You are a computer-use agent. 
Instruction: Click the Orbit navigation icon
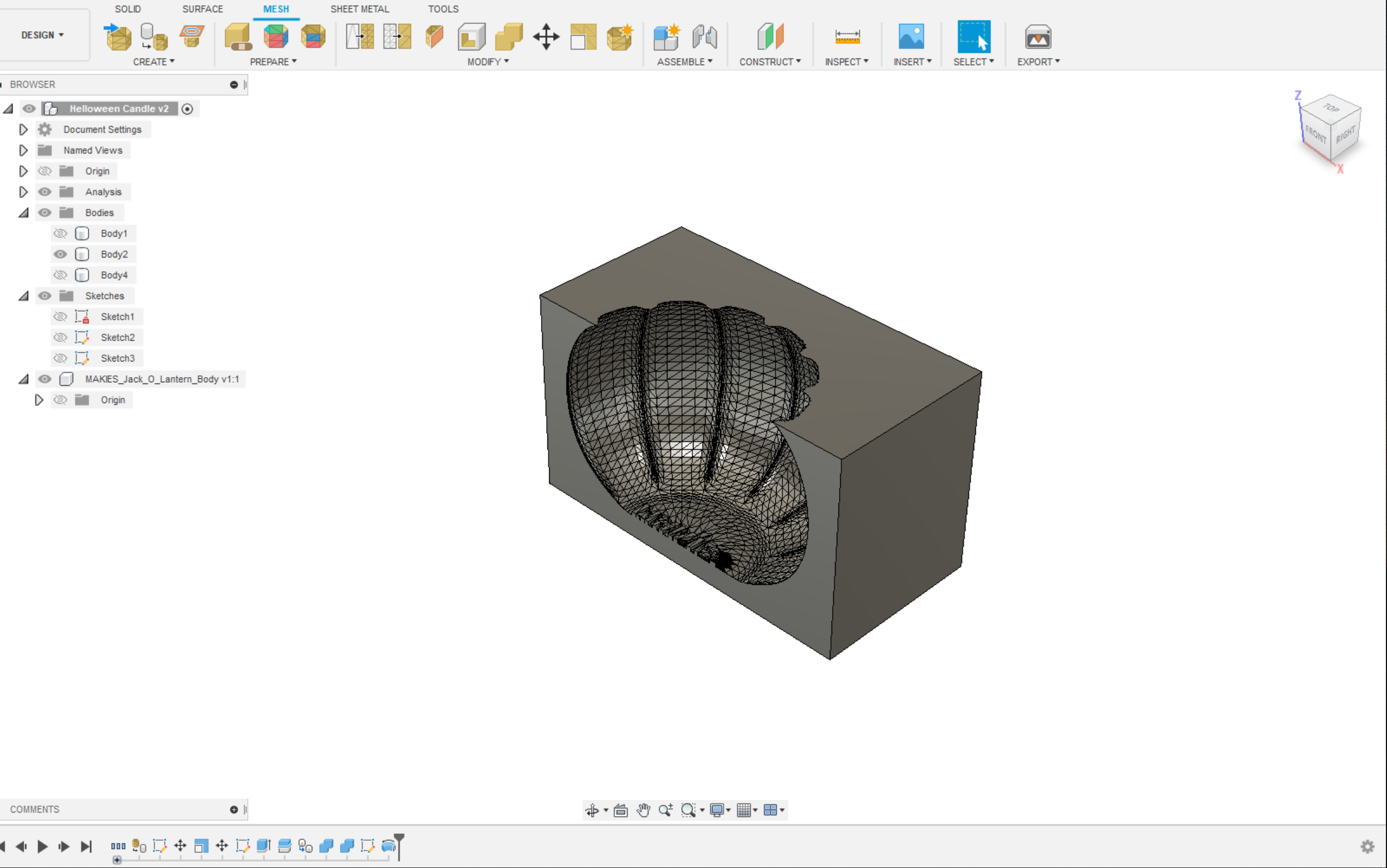592,810
